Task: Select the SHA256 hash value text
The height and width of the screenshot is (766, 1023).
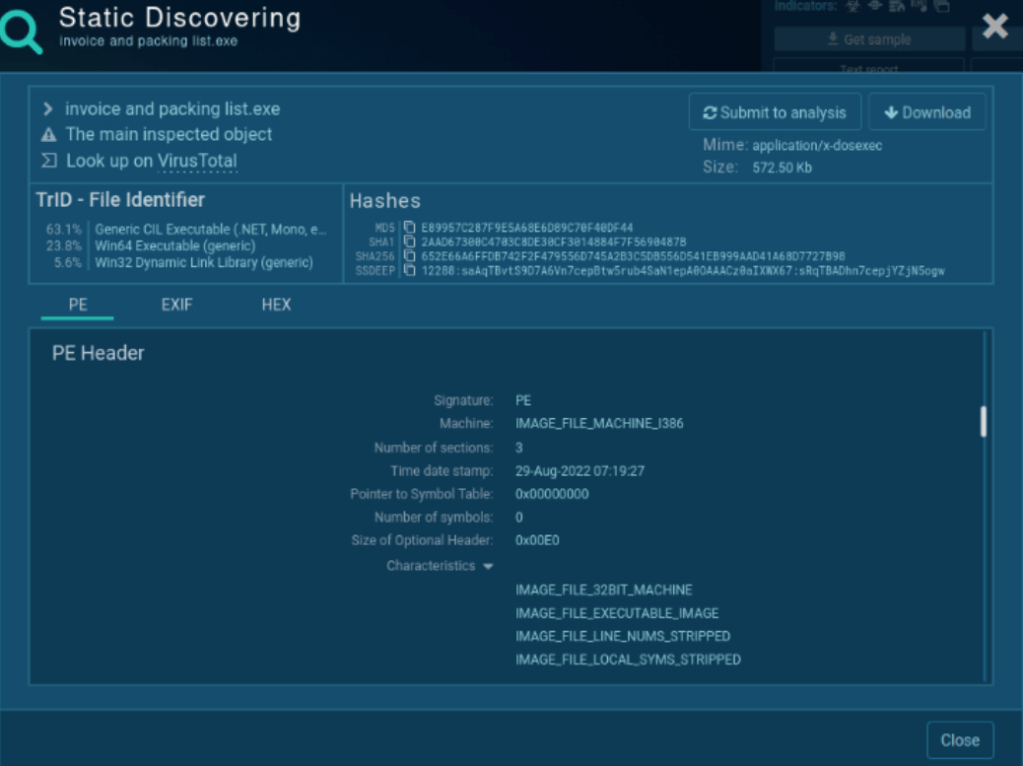Action: [x=632, y=256]
